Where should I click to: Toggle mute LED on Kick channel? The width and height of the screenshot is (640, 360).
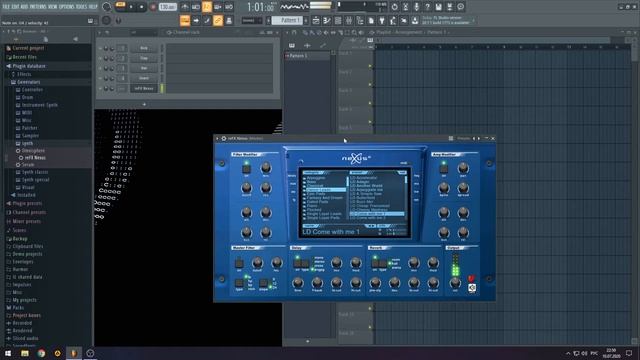tap(100, 48)
